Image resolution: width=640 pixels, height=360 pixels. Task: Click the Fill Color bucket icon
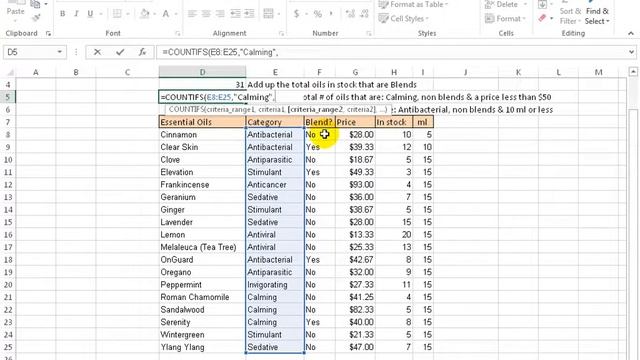pos(144,14)
